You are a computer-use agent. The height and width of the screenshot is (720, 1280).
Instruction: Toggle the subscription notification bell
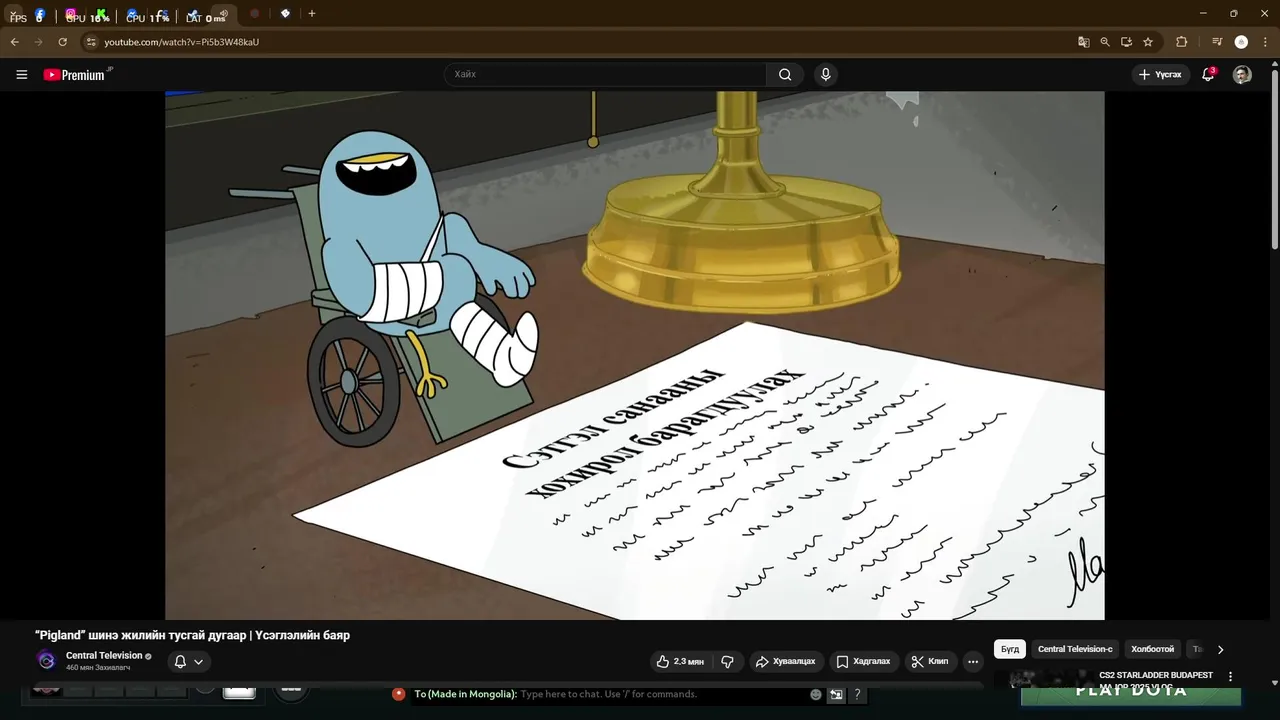[x=188, y=661]
